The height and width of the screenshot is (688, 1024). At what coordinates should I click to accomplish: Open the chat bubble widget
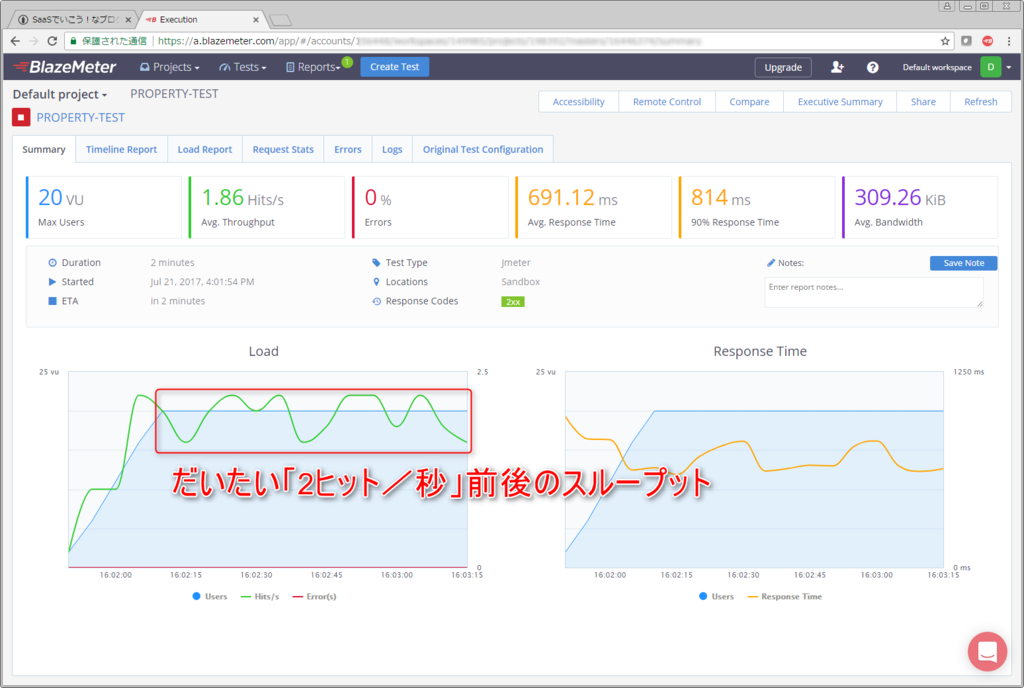coord(987,651)
